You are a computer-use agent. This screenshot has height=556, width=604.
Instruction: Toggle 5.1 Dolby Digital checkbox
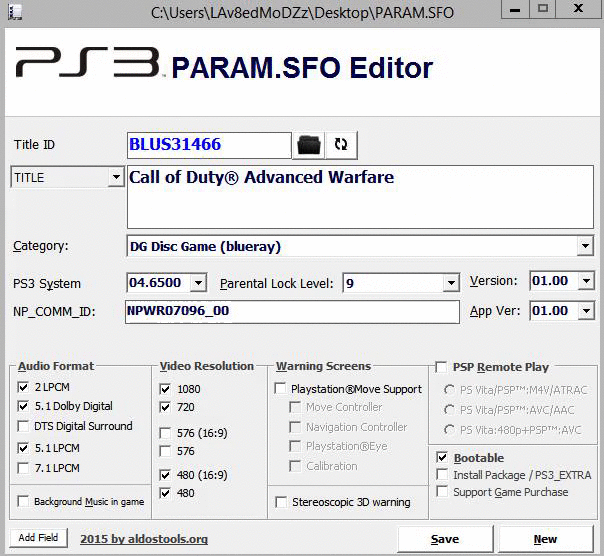23,406
